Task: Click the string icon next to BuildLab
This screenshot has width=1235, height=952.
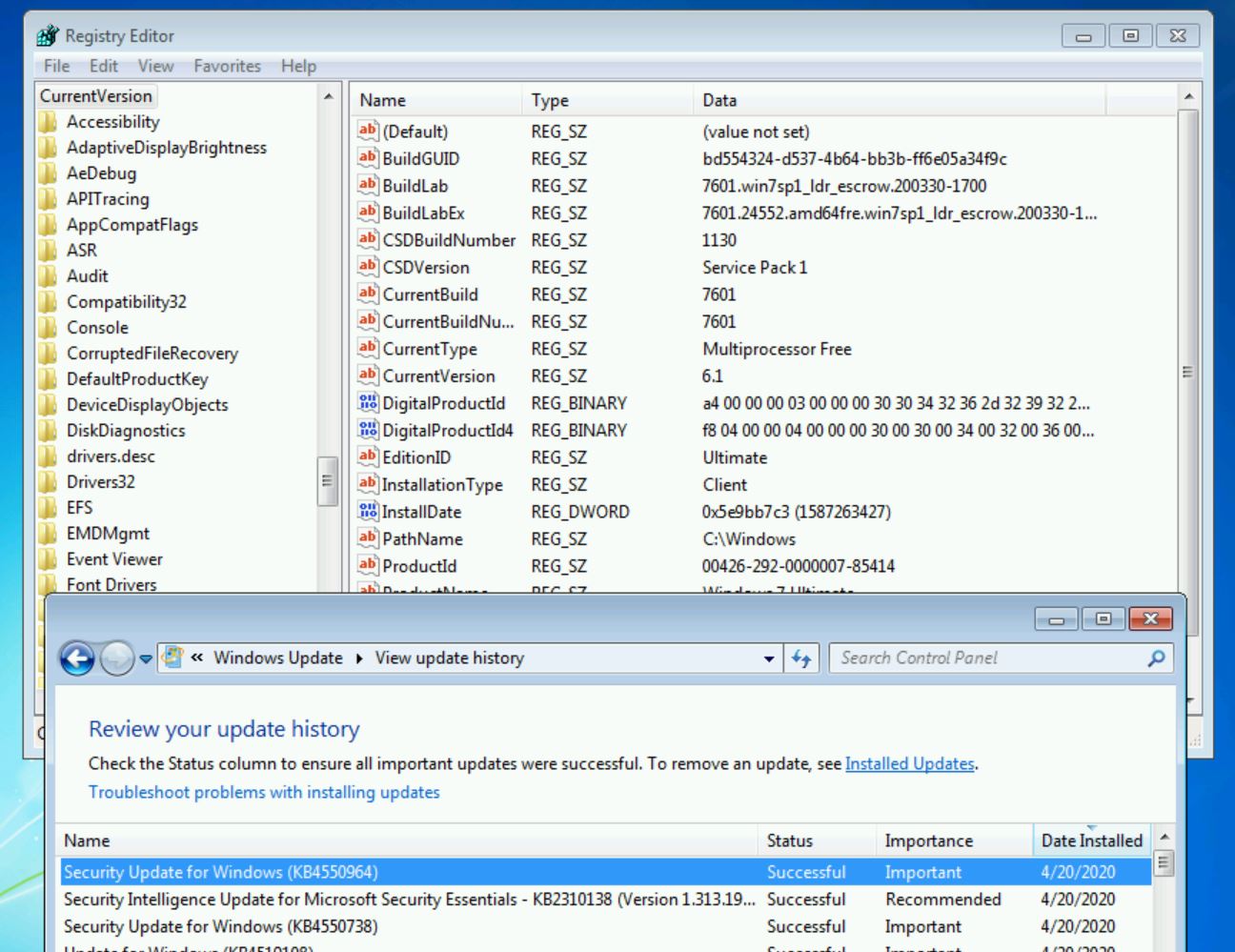Action: click(x=368, y=185)
